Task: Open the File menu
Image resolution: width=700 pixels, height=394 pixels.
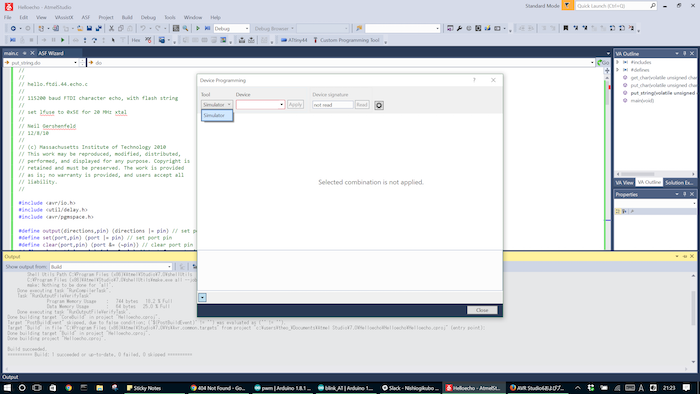Action: pyautogui.click(x=8, y=17)
